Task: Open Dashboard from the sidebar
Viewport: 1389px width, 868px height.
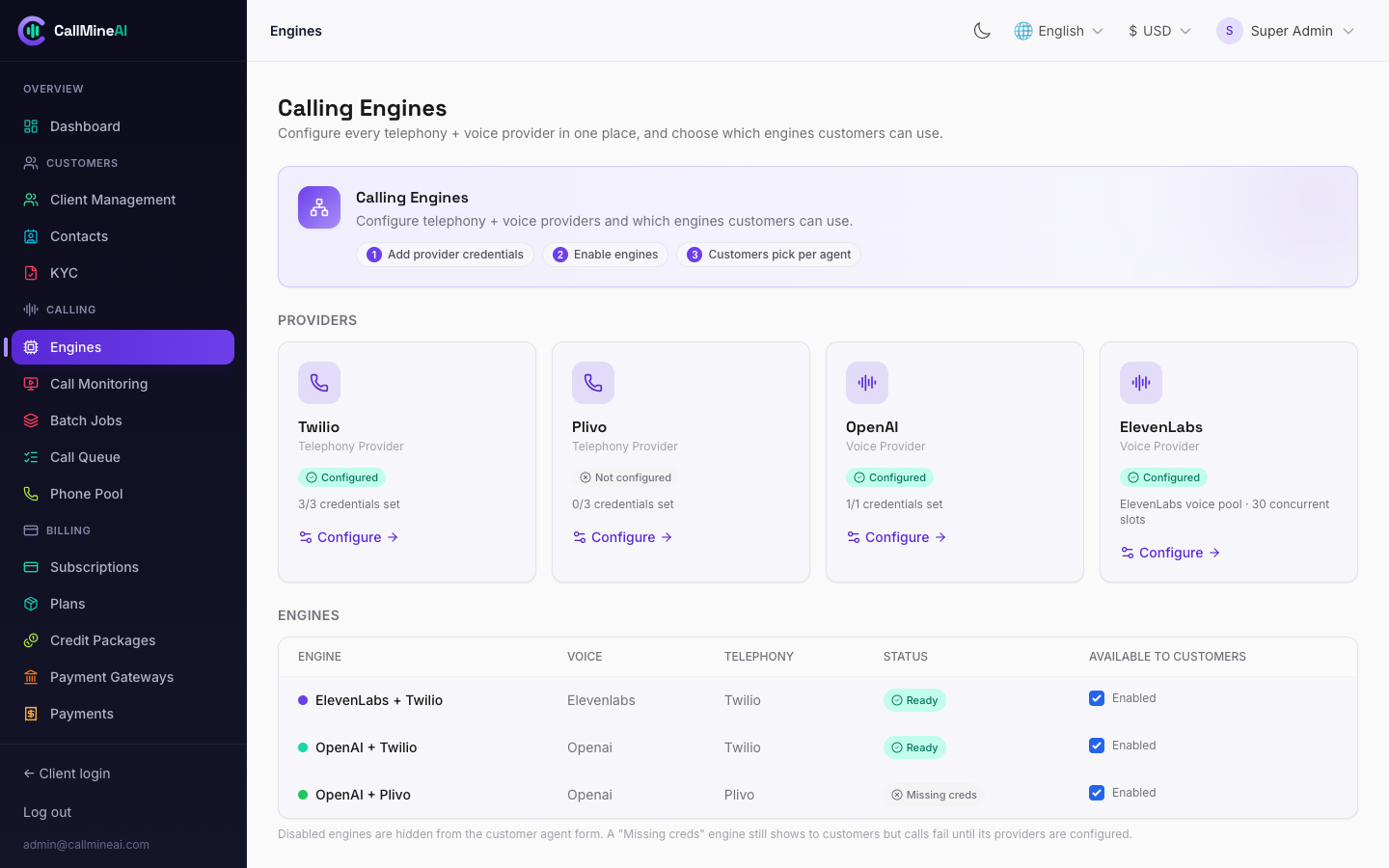Action: click(123, 126)
